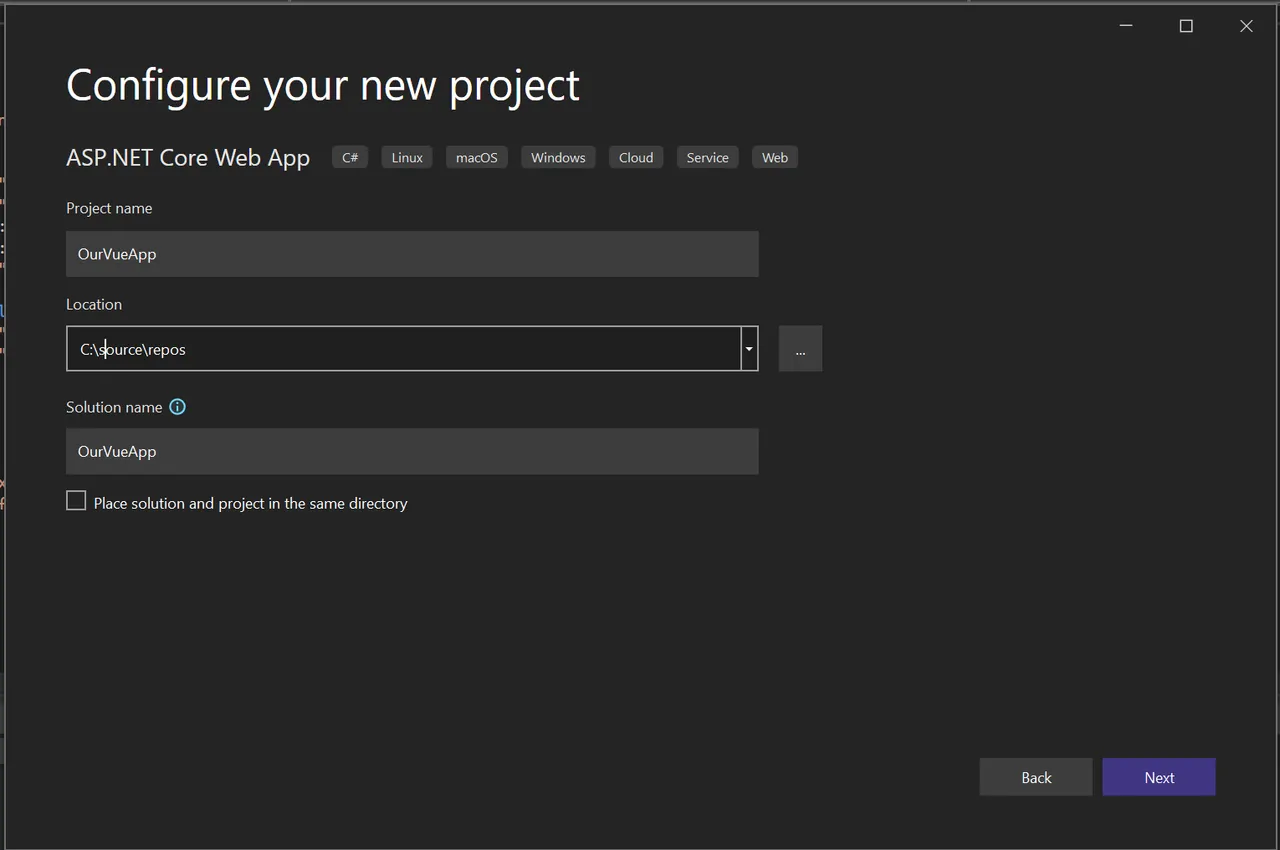Click the Cloud tag
The width and height of the screenshot is (1280, 850).
point(636,157)
